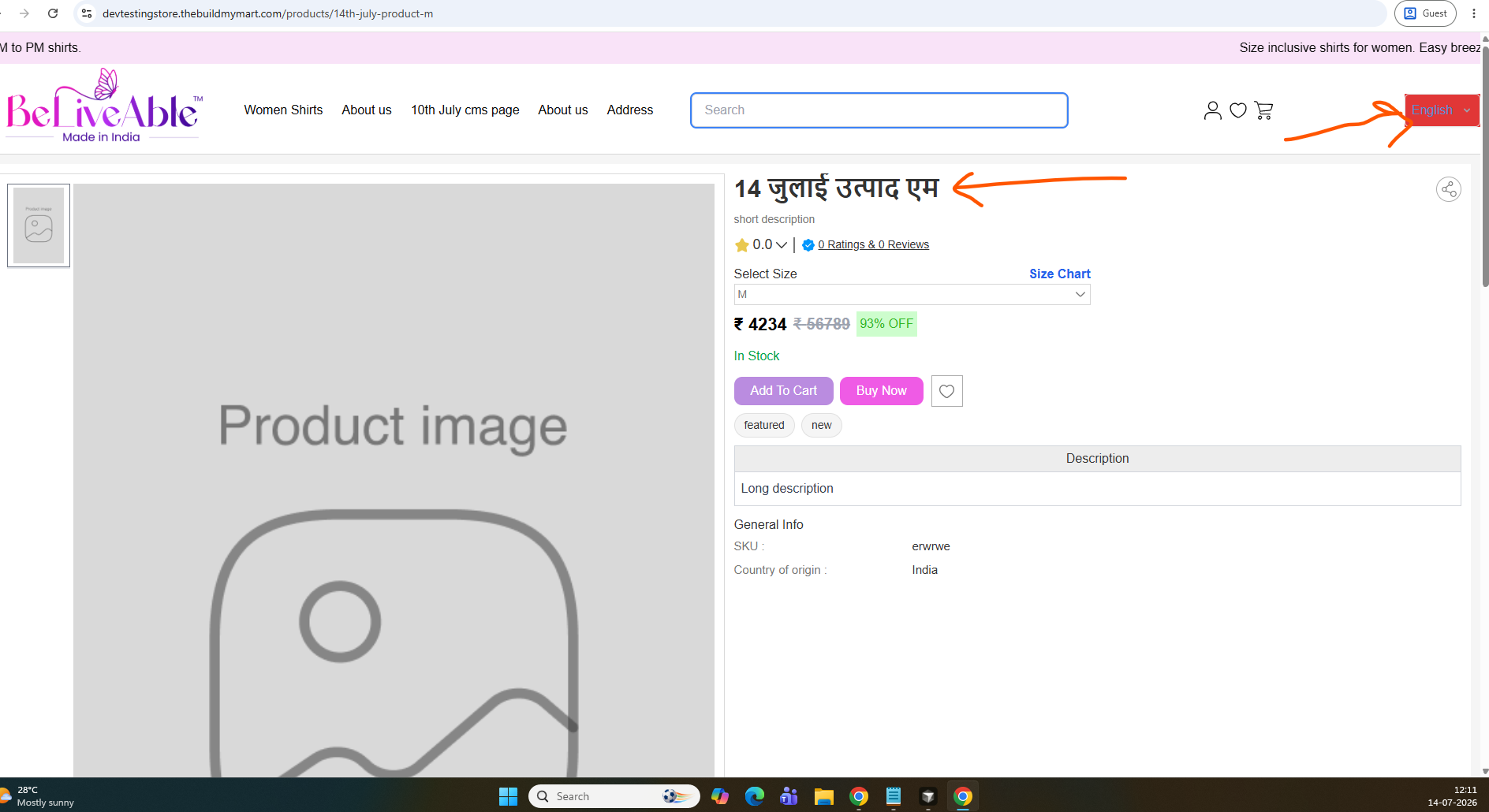Launch Copilot from the taskbar
This screenshot has width=1489, height=812.
click(x=719, y=796)
